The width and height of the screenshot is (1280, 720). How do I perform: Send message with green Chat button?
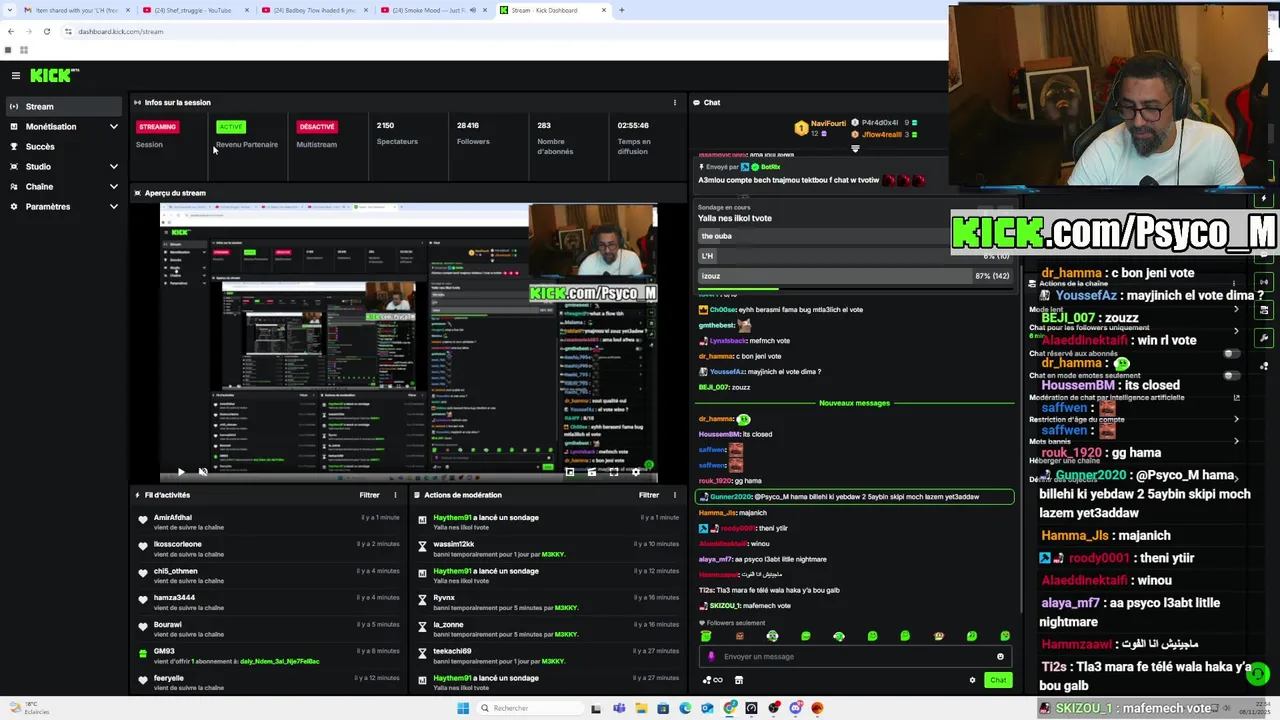click(998, 680)
